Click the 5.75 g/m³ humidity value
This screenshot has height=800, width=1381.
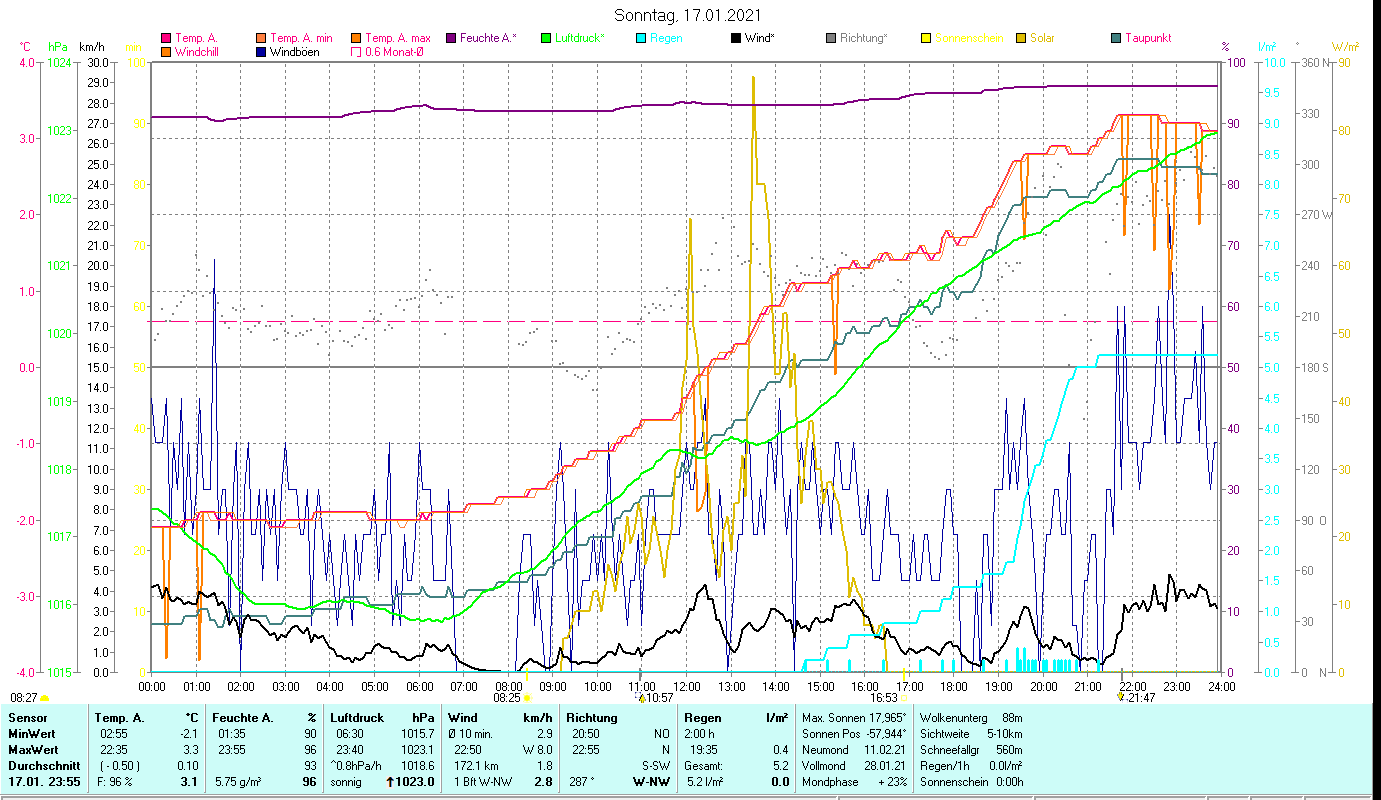click(x=239, y=782)
